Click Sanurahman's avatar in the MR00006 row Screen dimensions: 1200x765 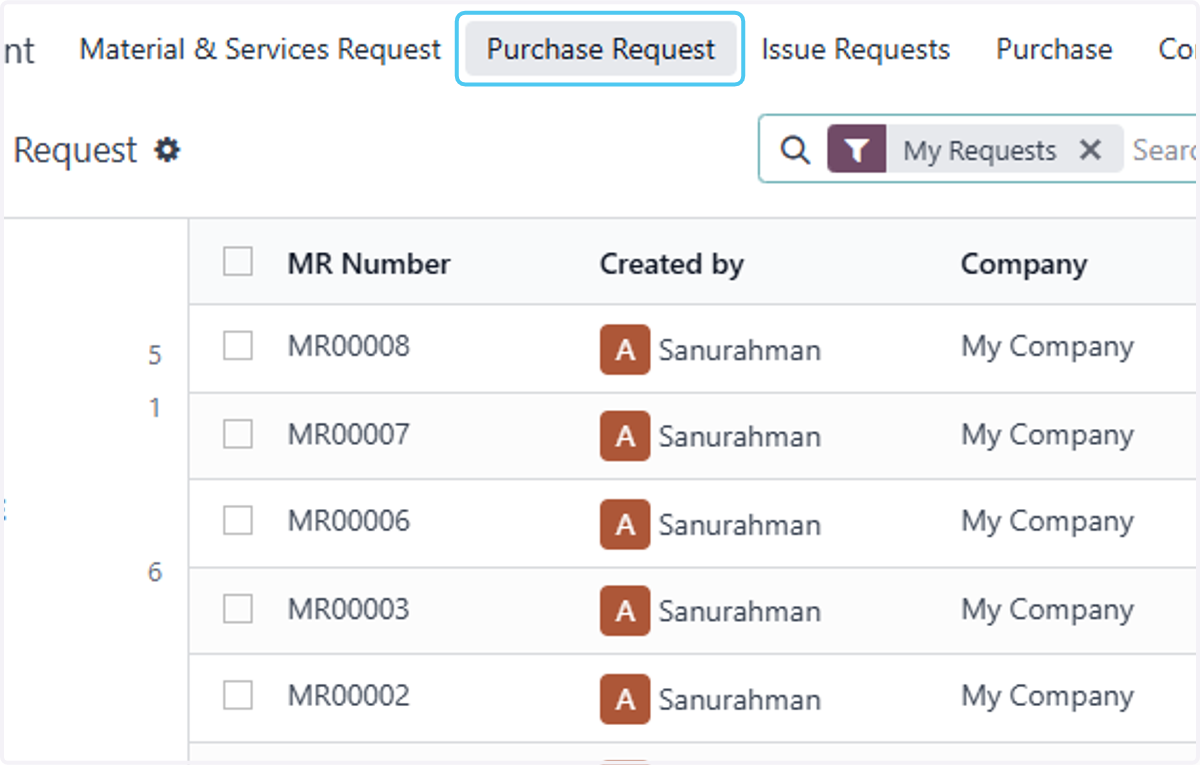click(625, 524)
